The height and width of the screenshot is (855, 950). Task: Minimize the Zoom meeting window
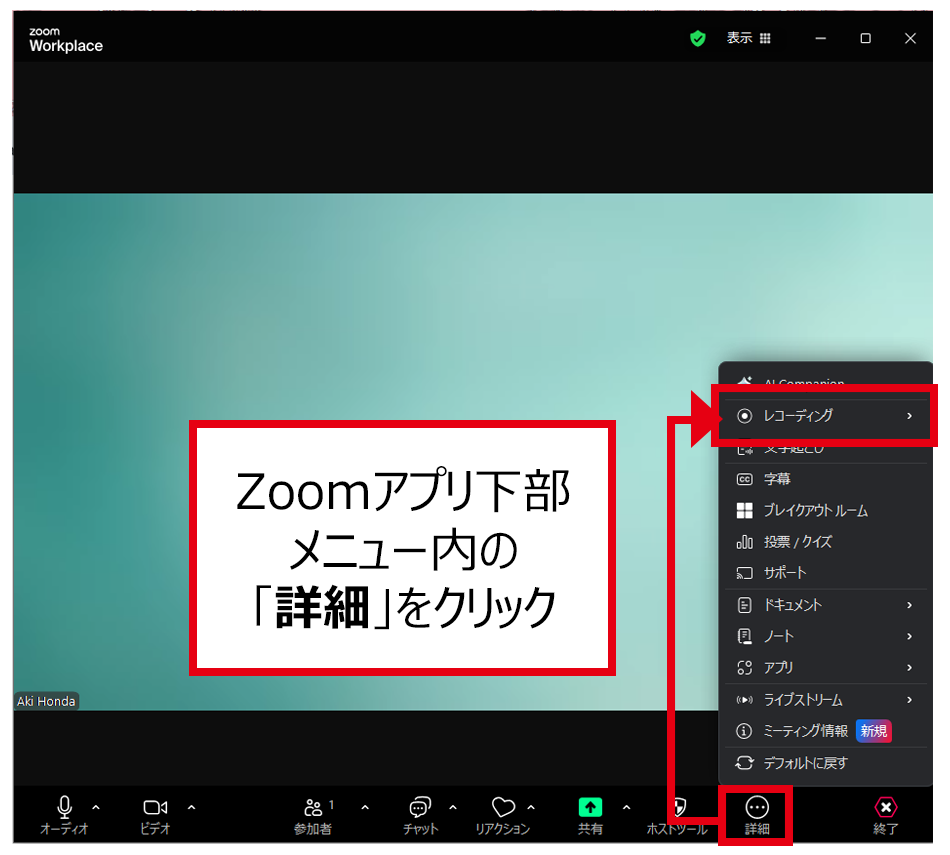pos(820,38)
